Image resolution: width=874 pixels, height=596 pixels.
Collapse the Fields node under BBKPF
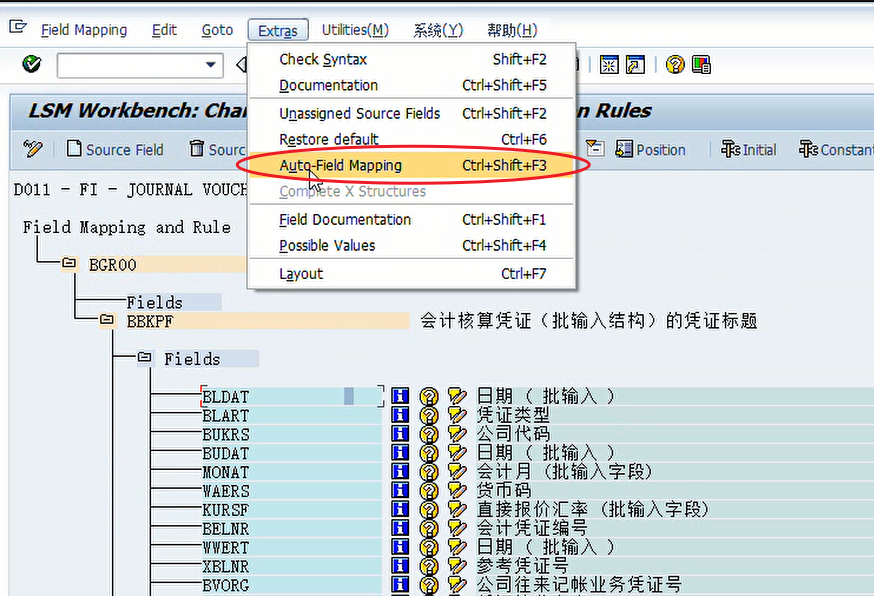(x=144, y=358)
